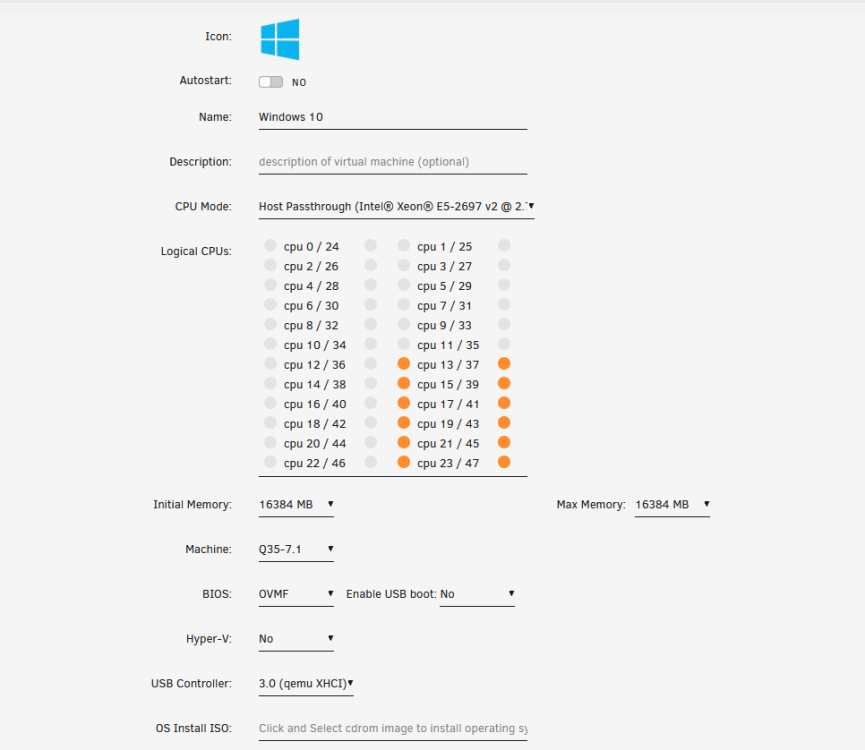The height and width of the screenshot is (750, 865).
Task: Check cpu 8 circle left of 'cpu 8 / 32'
Action: click(x=270, y=324)
